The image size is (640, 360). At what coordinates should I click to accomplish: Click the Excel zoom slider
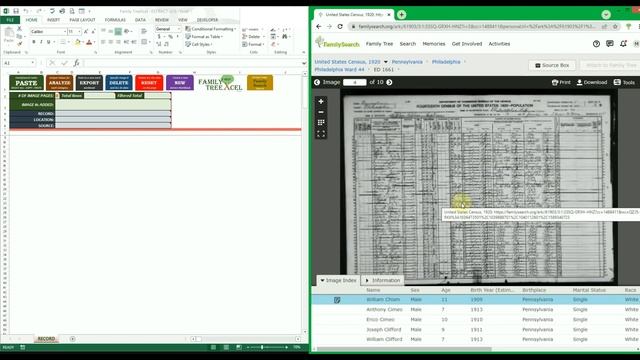pos(262,347)
